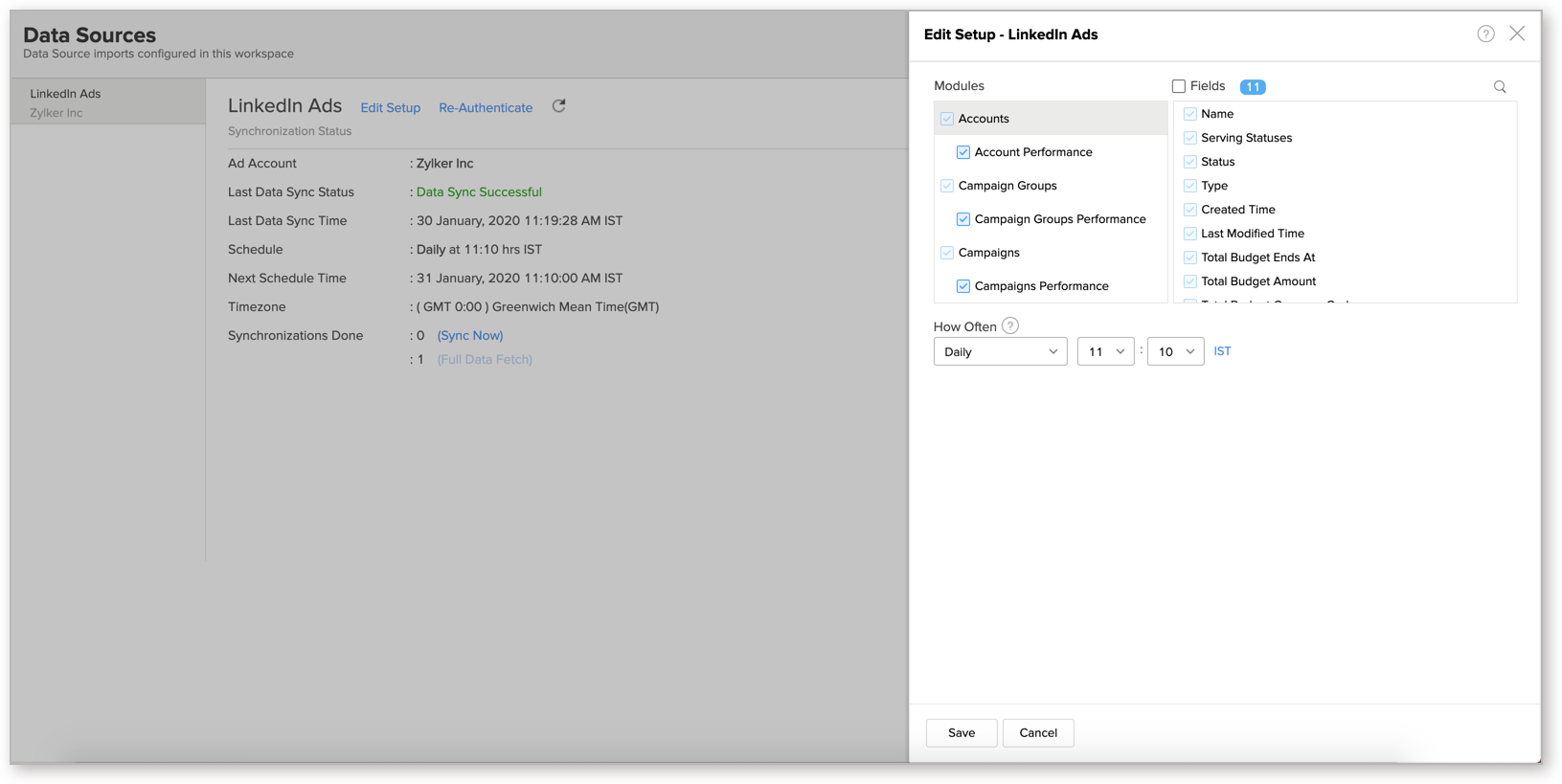Click the Full Data Fetch link

coord(485,360)
